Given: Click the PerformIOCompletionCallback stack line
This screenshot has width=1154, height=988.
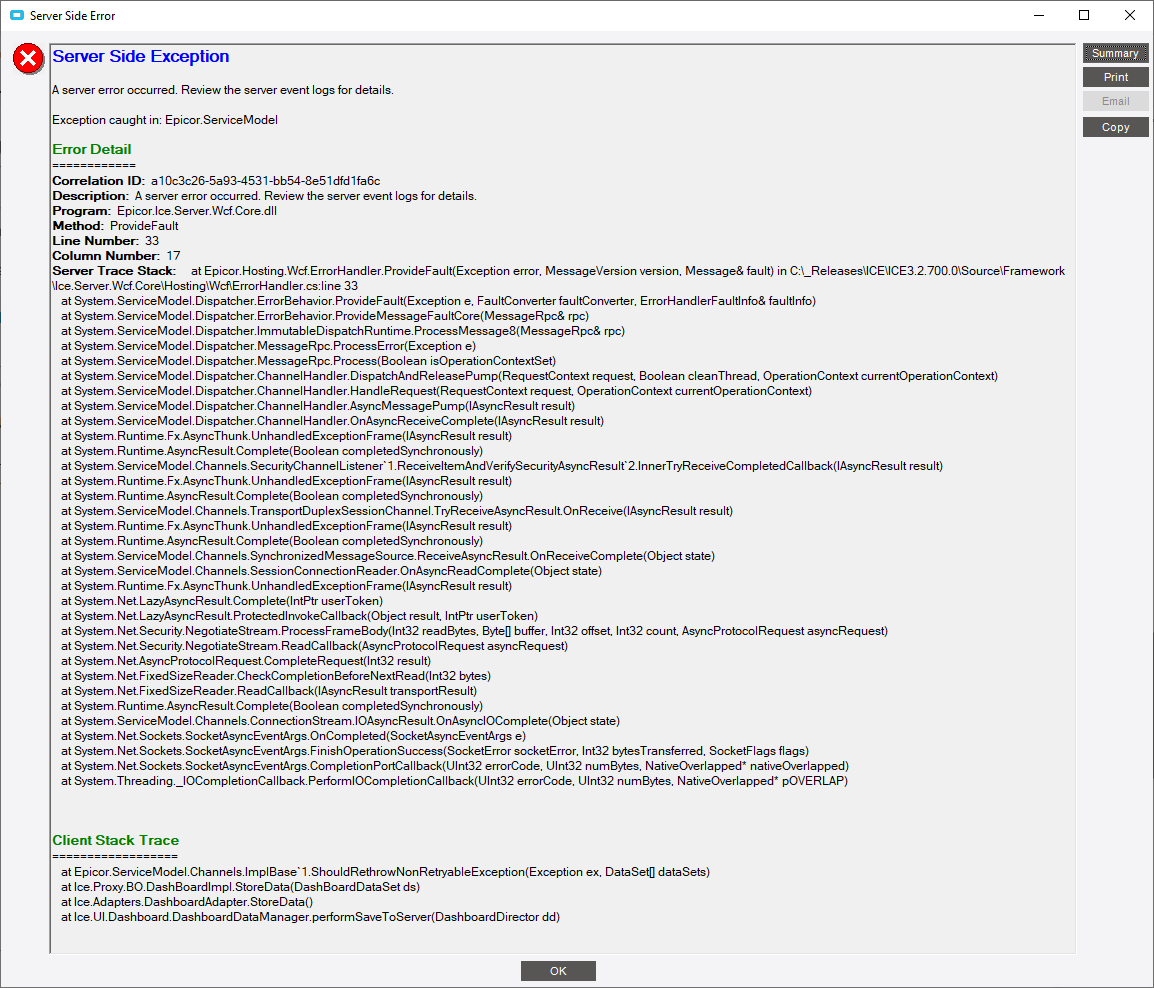Looking at the screenshot, I should (454, 781).
